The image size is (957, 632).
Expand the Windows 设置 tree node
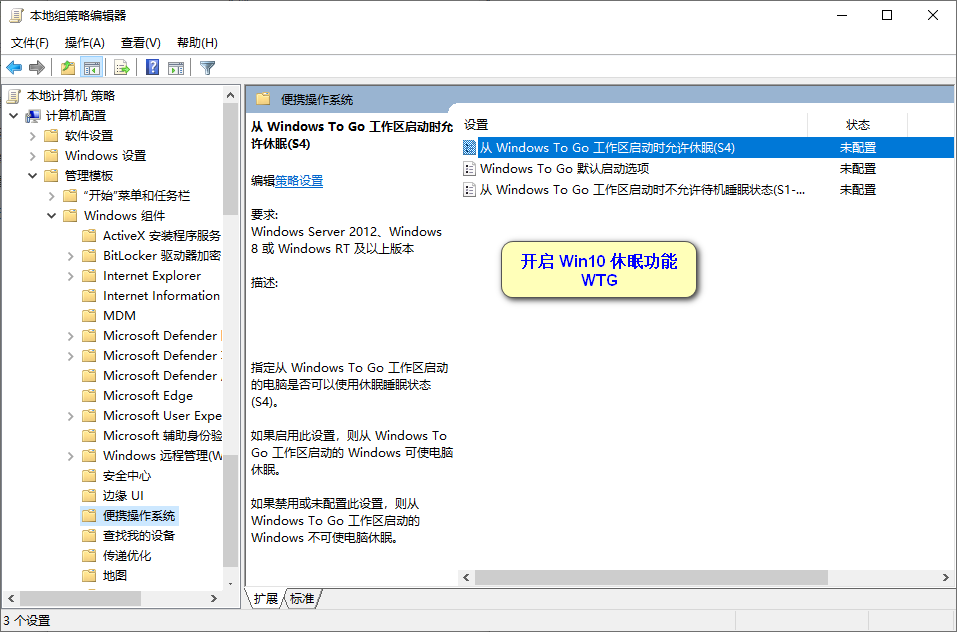coord(32,156)
